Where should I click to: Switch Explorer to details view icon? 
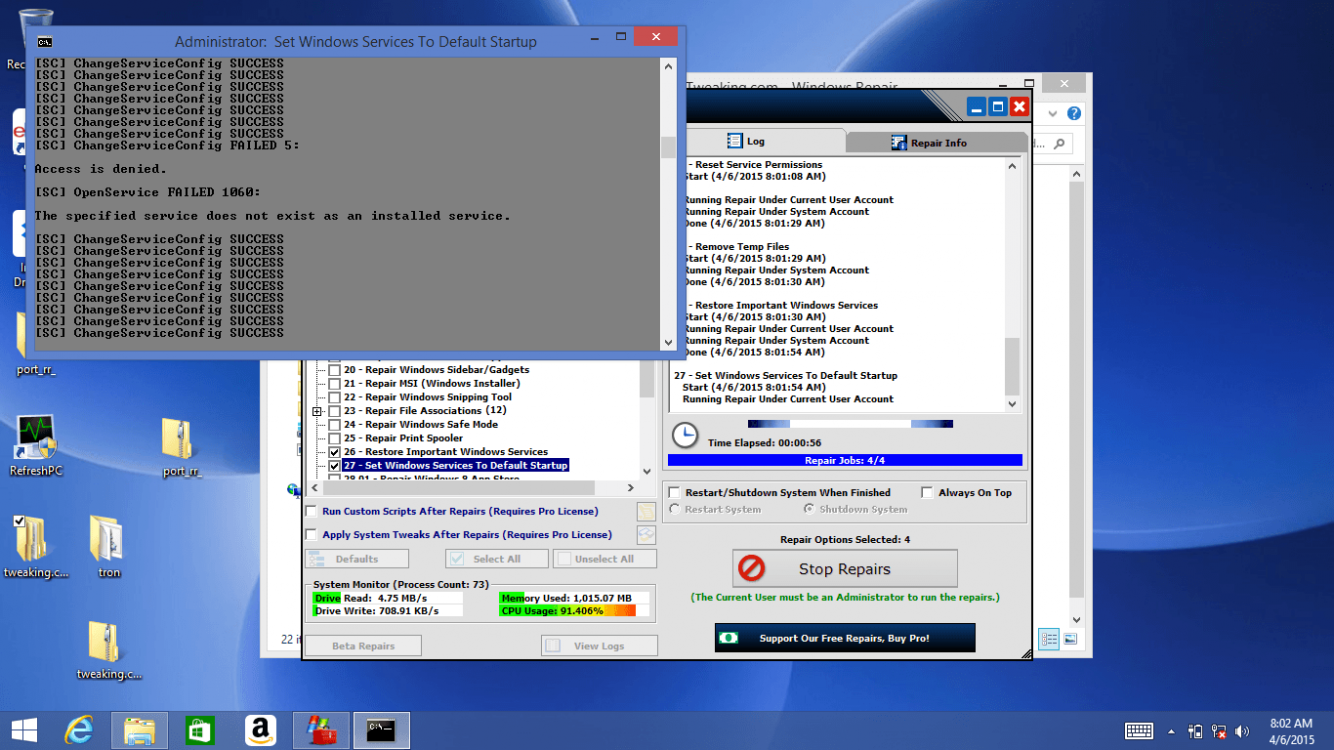pos(1048,639)
